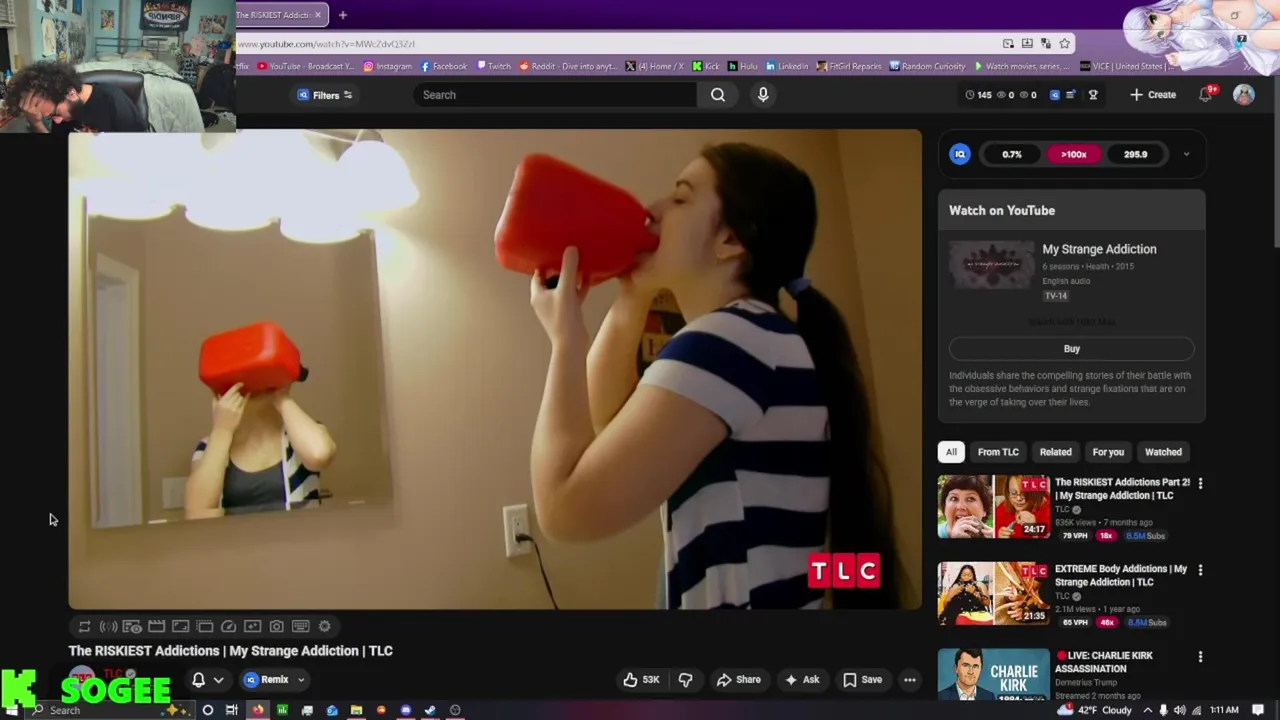1280x720 pixels.
Task: Select the All filter chip
Action: 951,452
